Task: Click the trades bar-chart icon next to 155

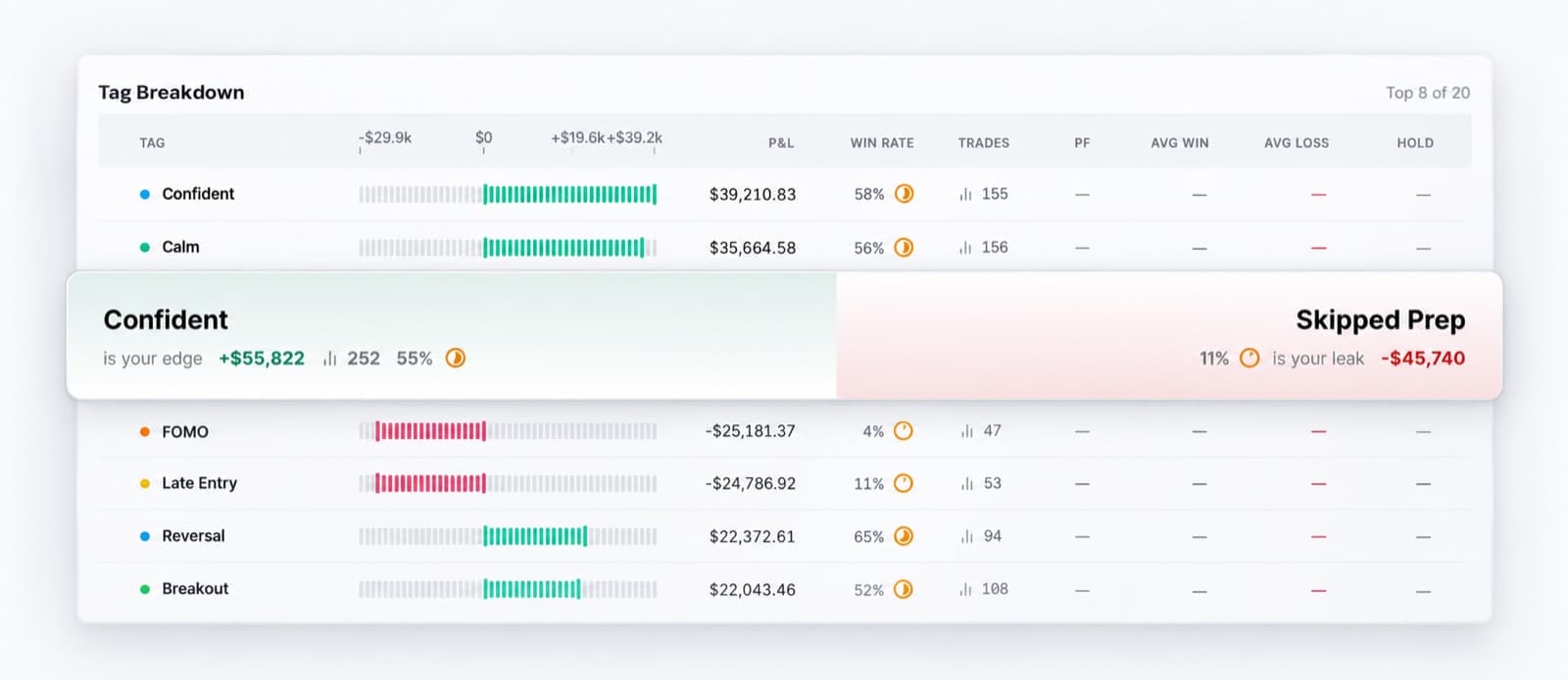Action: tap(965, 194)
